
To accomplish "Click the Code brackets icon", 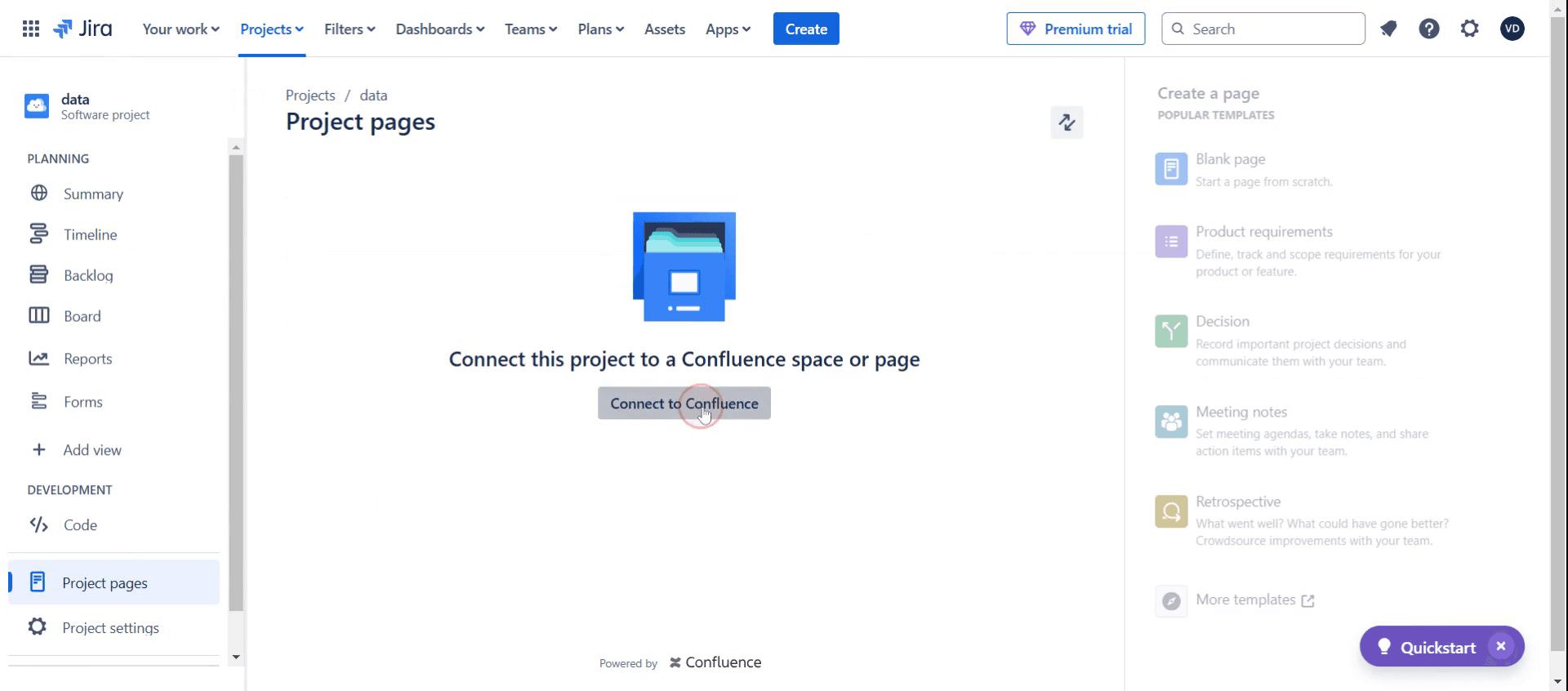I will (x=39, y=525).
